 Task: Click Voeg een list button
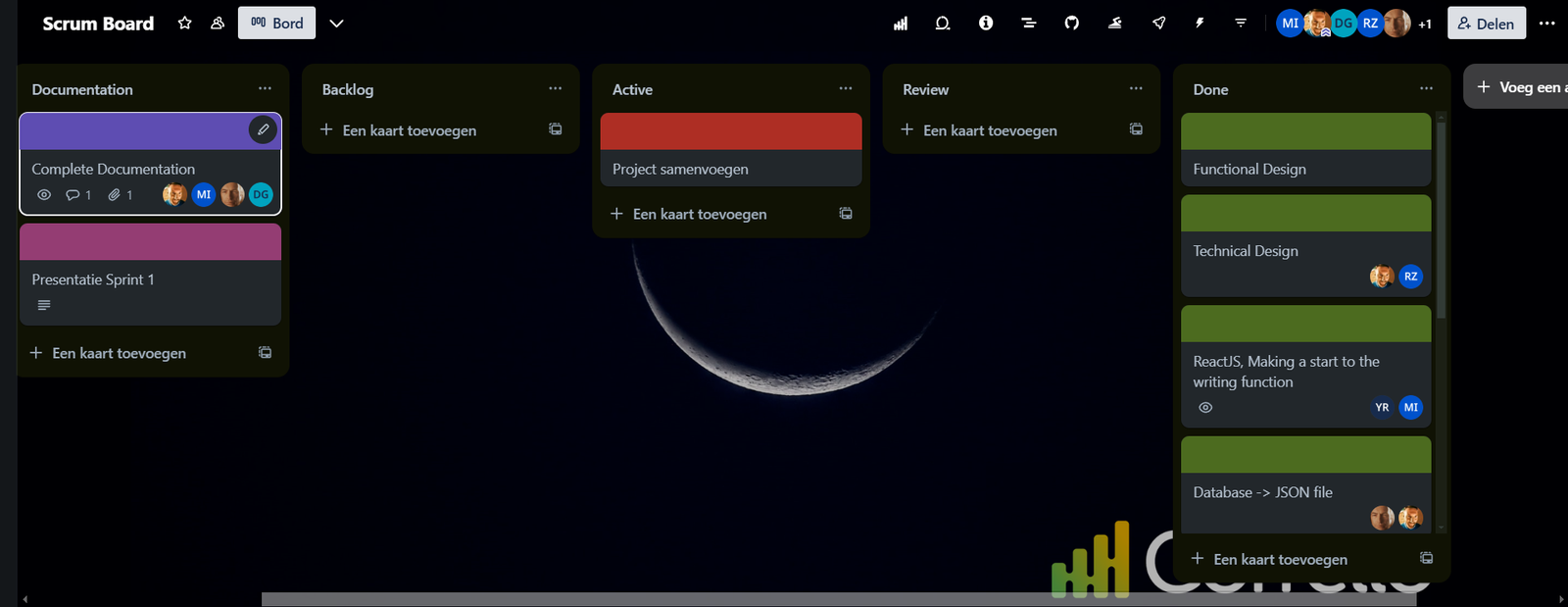[1516, 87]
